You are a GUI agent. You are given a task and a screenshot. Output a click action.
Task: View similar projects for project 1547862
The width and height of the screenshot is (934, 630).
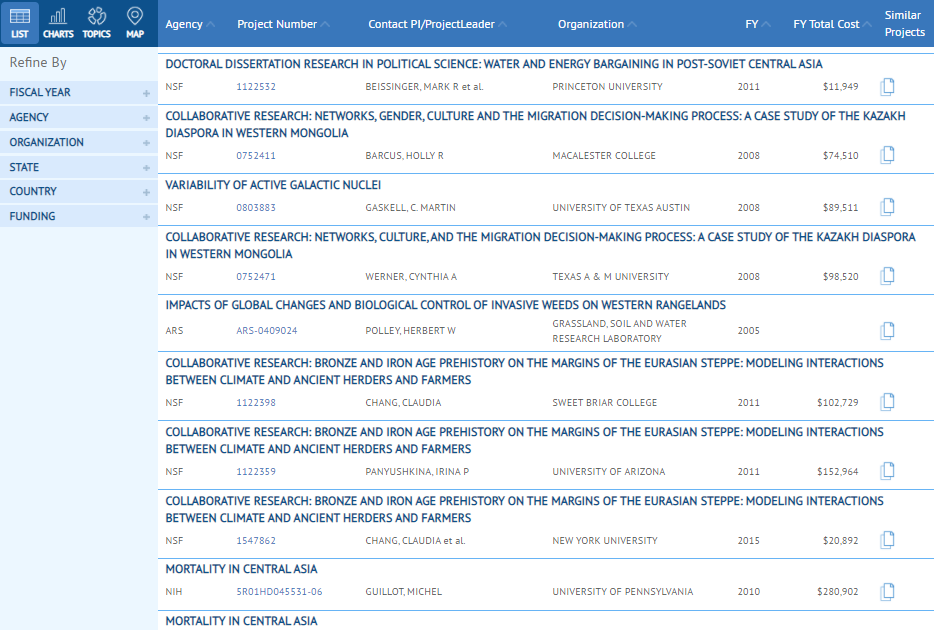[x=887, y=540]
